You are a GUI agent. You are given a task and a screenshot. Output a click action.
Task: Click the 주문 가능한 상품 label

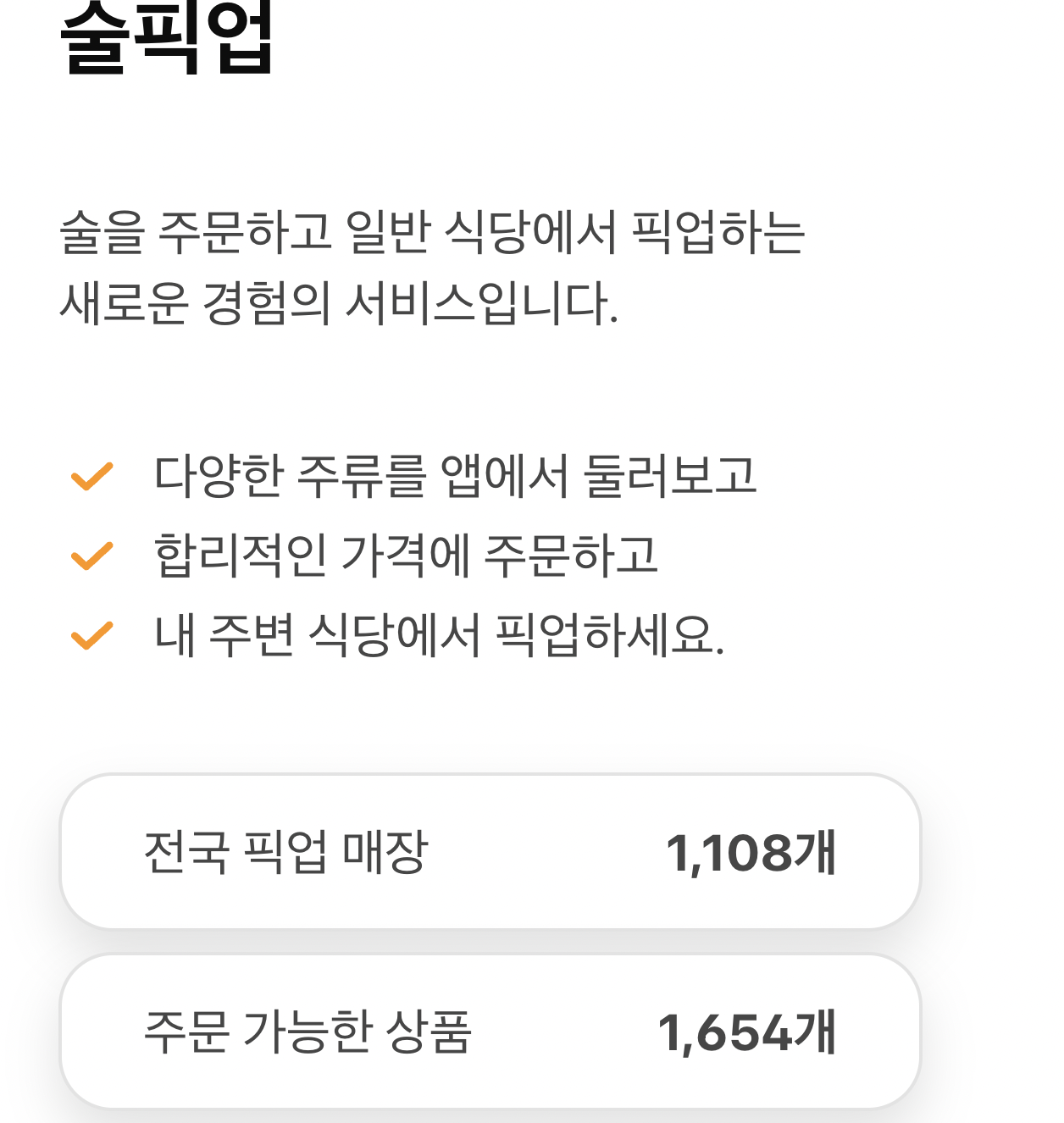point(308,1032)
